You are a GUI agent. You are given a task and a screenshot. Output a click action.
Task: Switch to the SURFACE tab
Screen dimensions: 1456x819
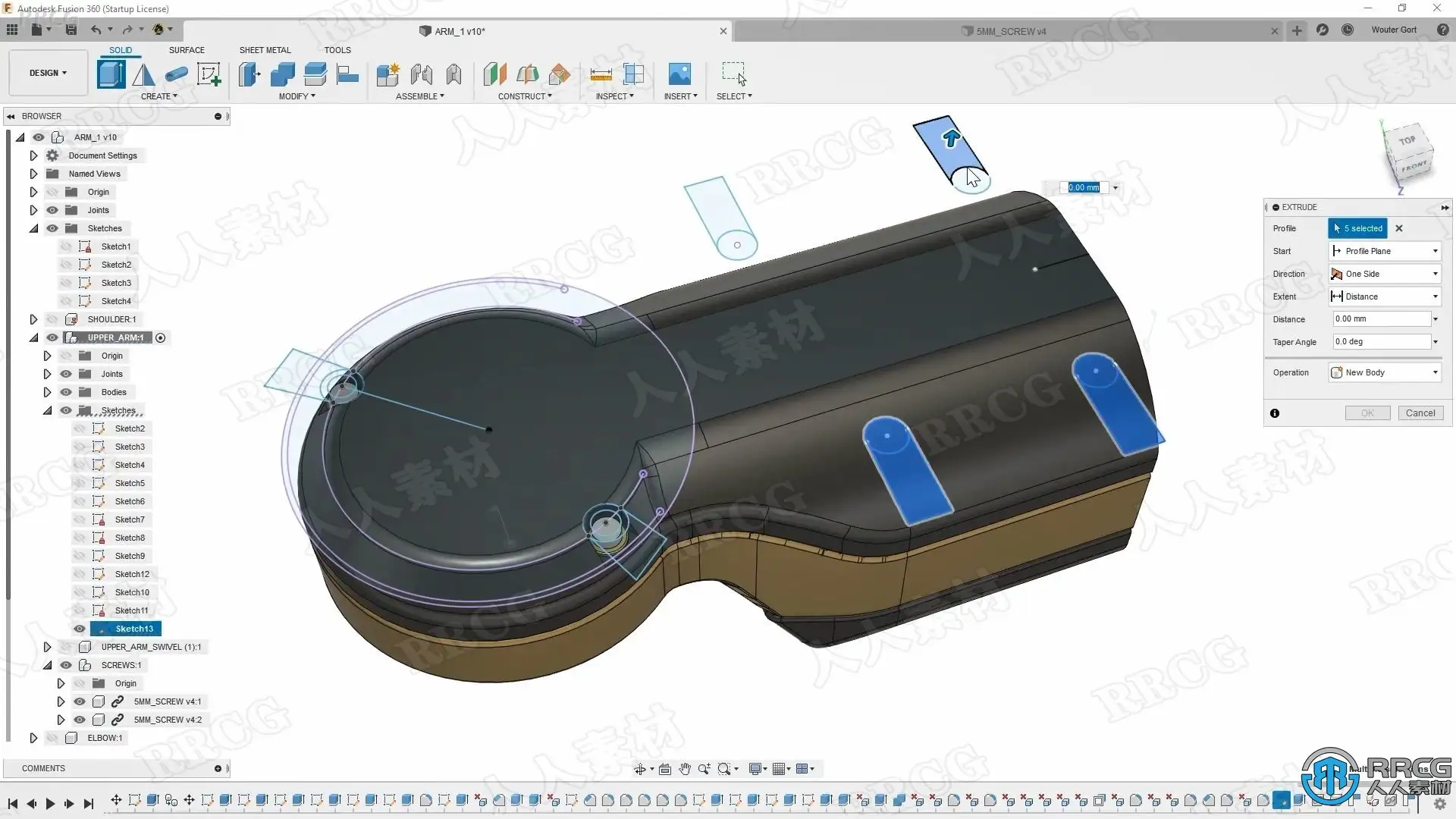coord(187,50)
